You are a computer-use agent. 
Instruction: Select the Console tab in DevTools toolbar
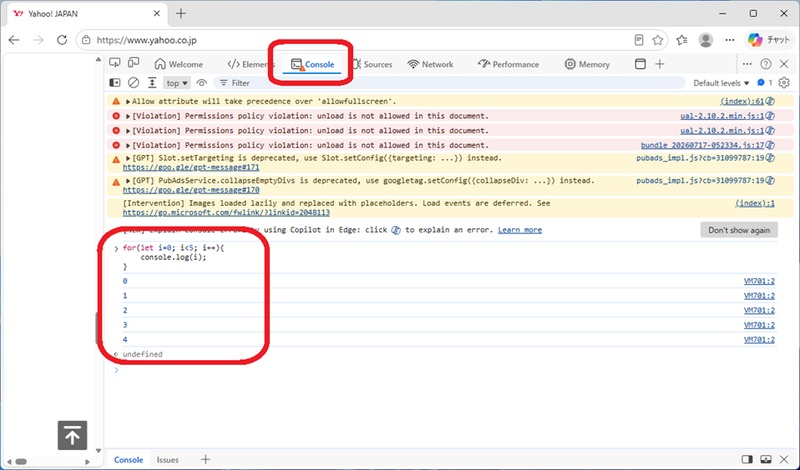tap(312, 64)
